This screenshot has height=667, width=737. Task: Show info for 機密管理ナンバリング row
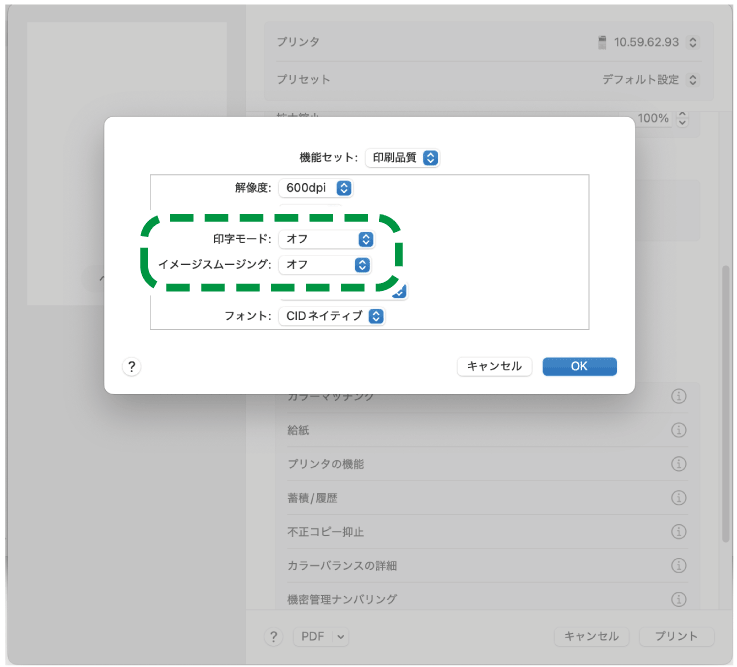[679, 599]
